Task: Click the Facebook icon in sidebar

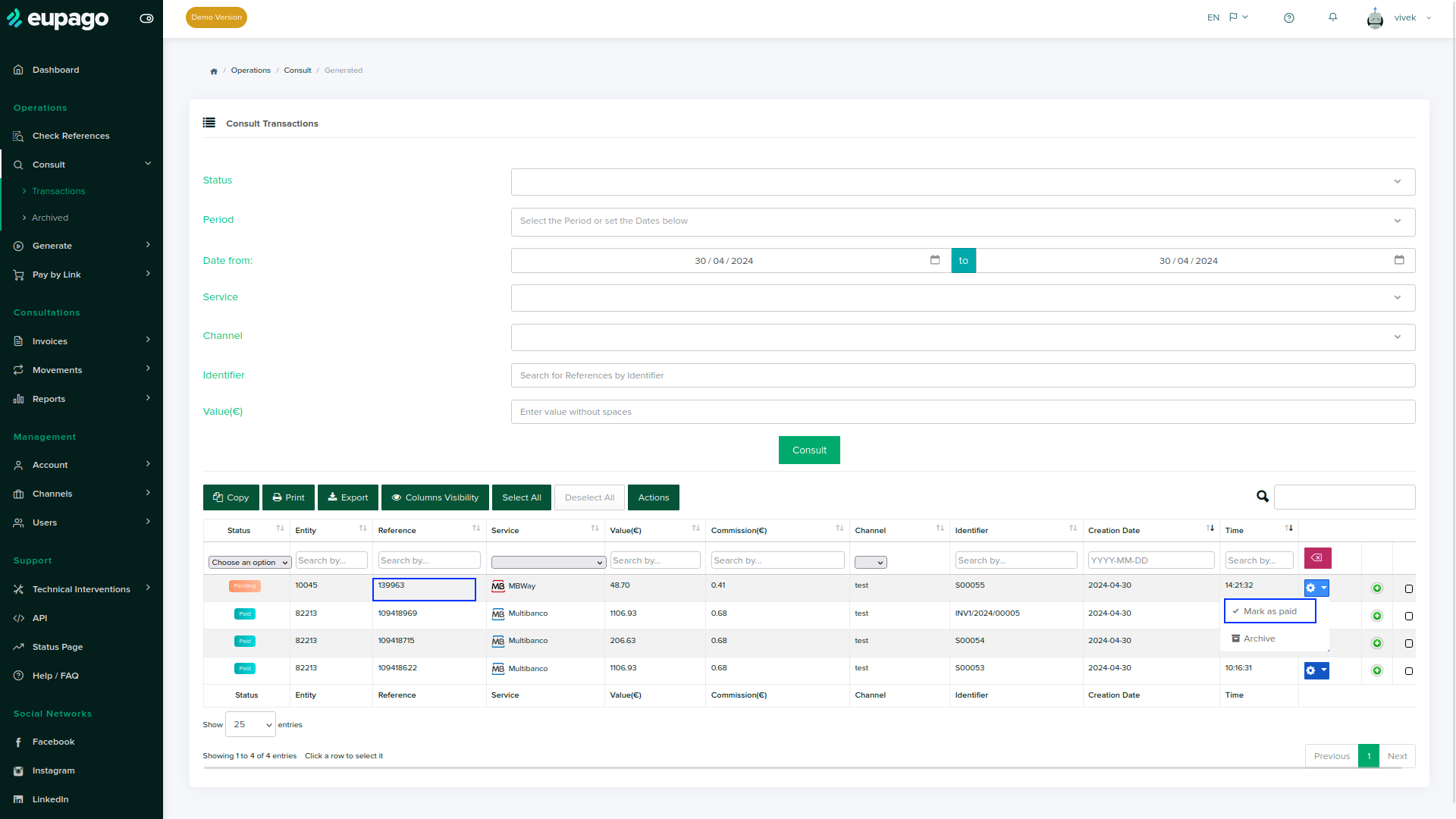Action: 18,742
